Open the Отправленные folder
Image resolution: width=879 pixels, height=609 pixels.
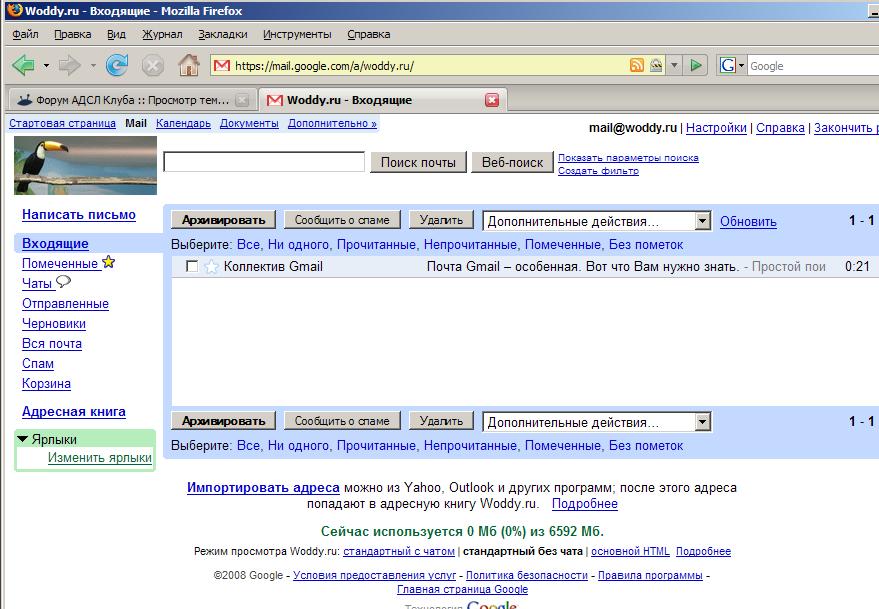(x=65, y=304)
